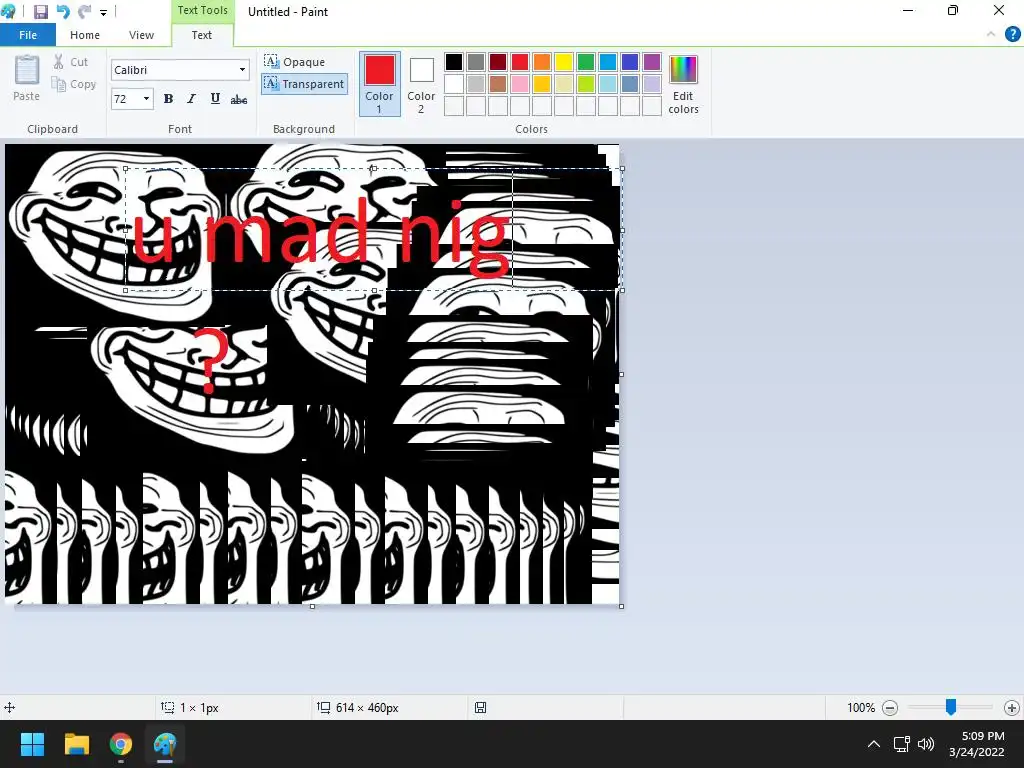Screen dimensions: 1024x768
Task: Select Color 2 background button
Action: pos(421,84)
